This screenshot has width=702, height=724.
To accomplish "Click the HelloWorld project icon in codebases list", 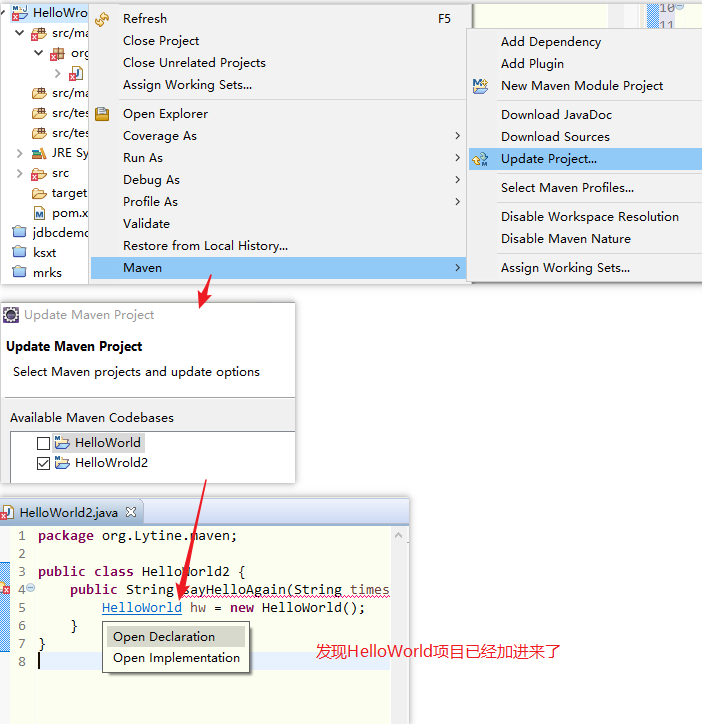I will tap(62, 442).
